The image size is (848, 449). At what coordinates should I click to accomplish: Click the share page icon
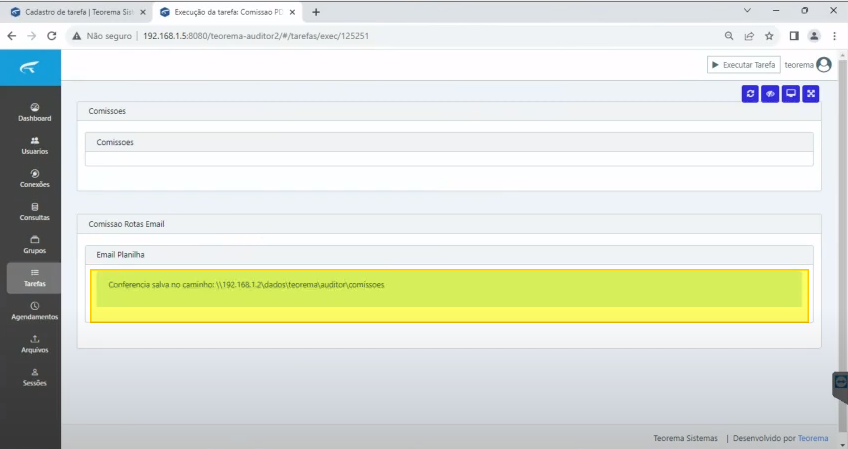pos(749,36)
